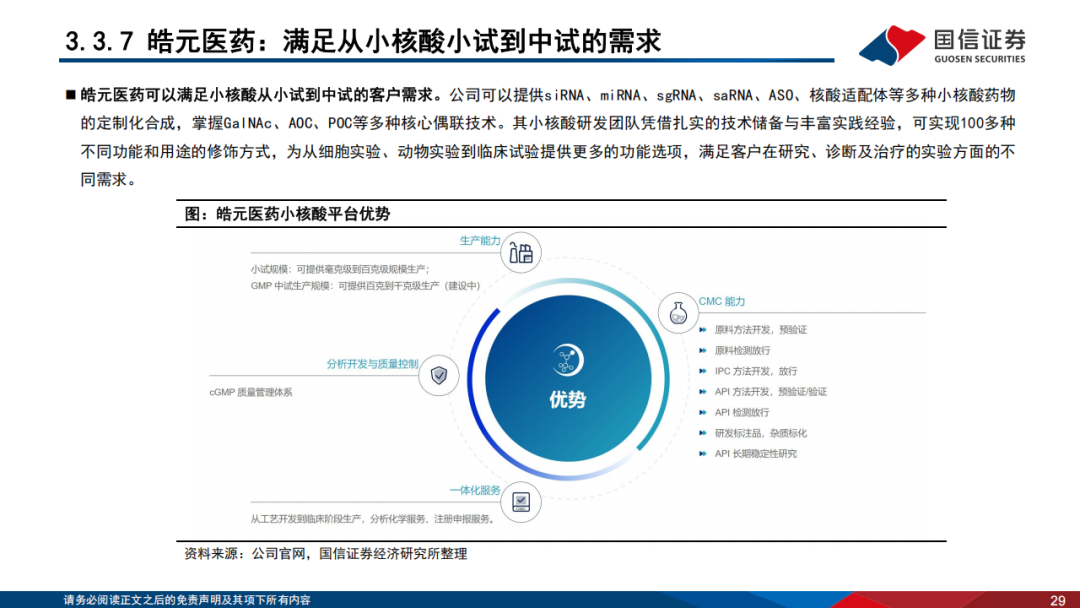Click the cGMP 质量管理体系 text
Viewport: 1080px width, 608px height.
pyautogui.click(x=251, y=392)
